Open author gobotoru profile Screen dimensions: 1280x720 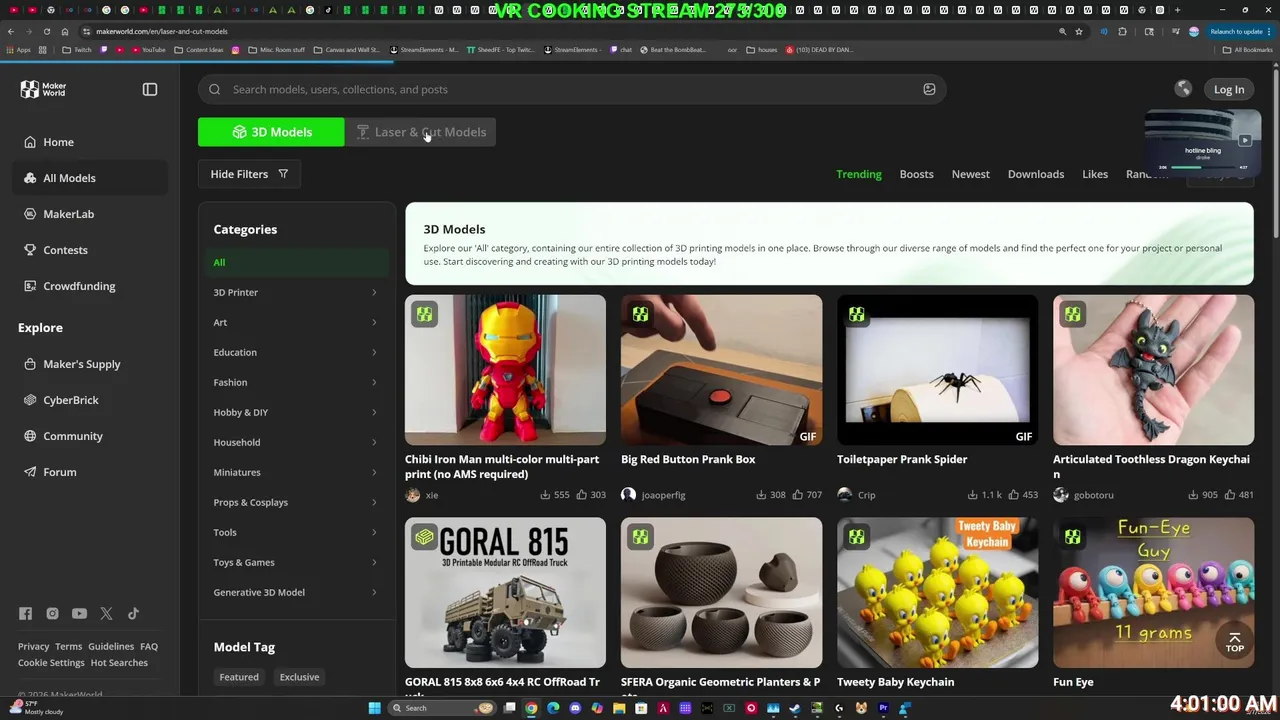1093,495
